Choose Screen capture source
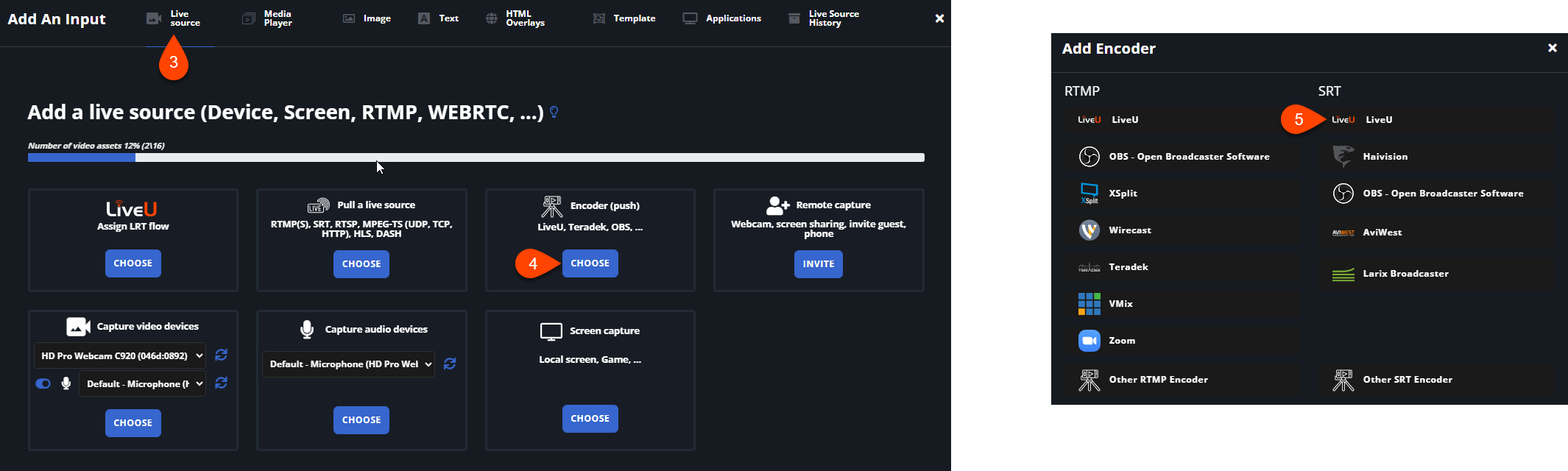Image resolution: width=1568 pixels, height=471 pixels. point(590,419)
